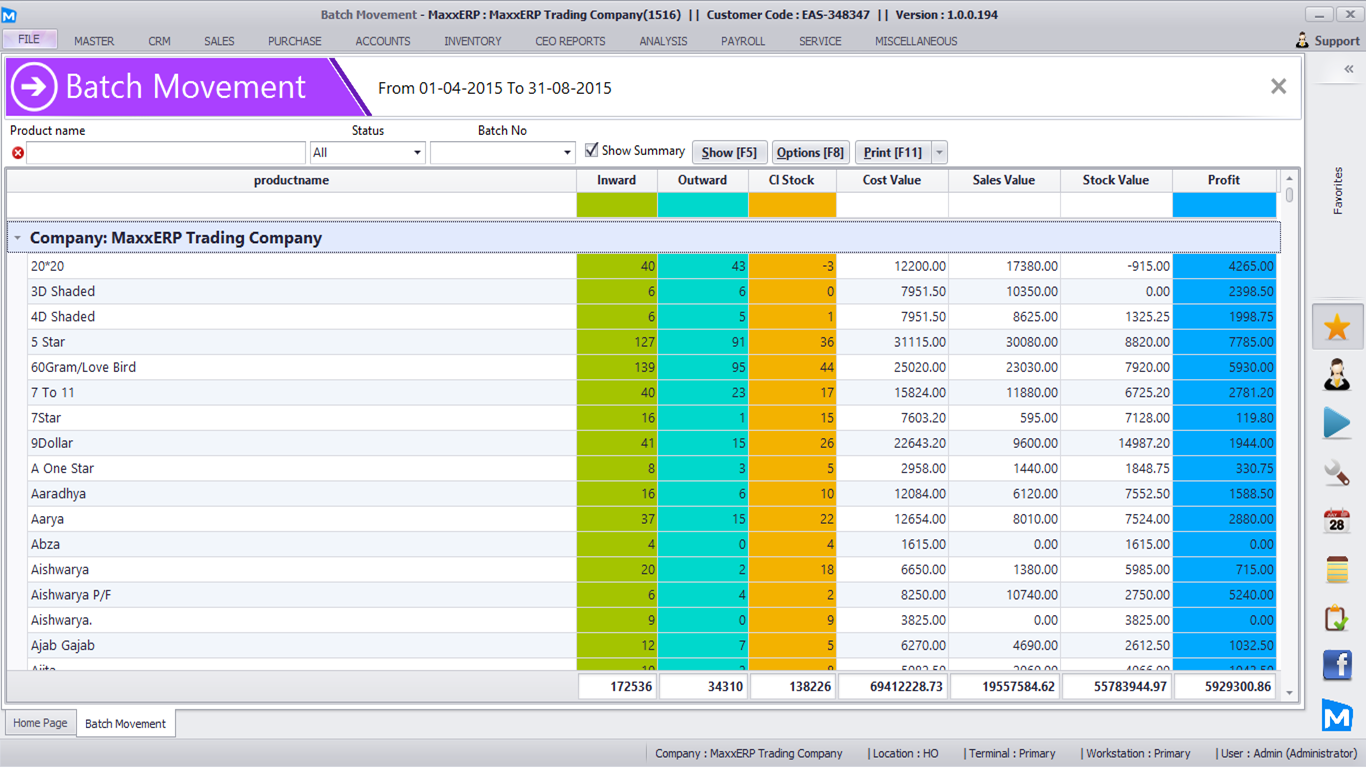Click the Profit column header
Viewport: 1366px width, 768px height.
pos(1223,180)
